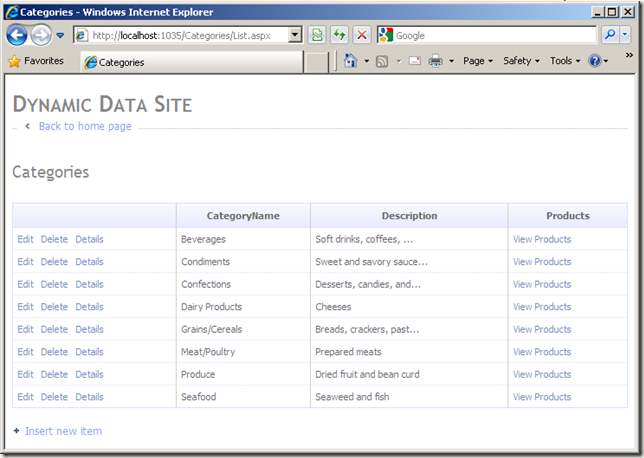Viewport: 644px width, 458px height.
Task: Click the Compatibility View icon
Action: (x=316, y=35)
